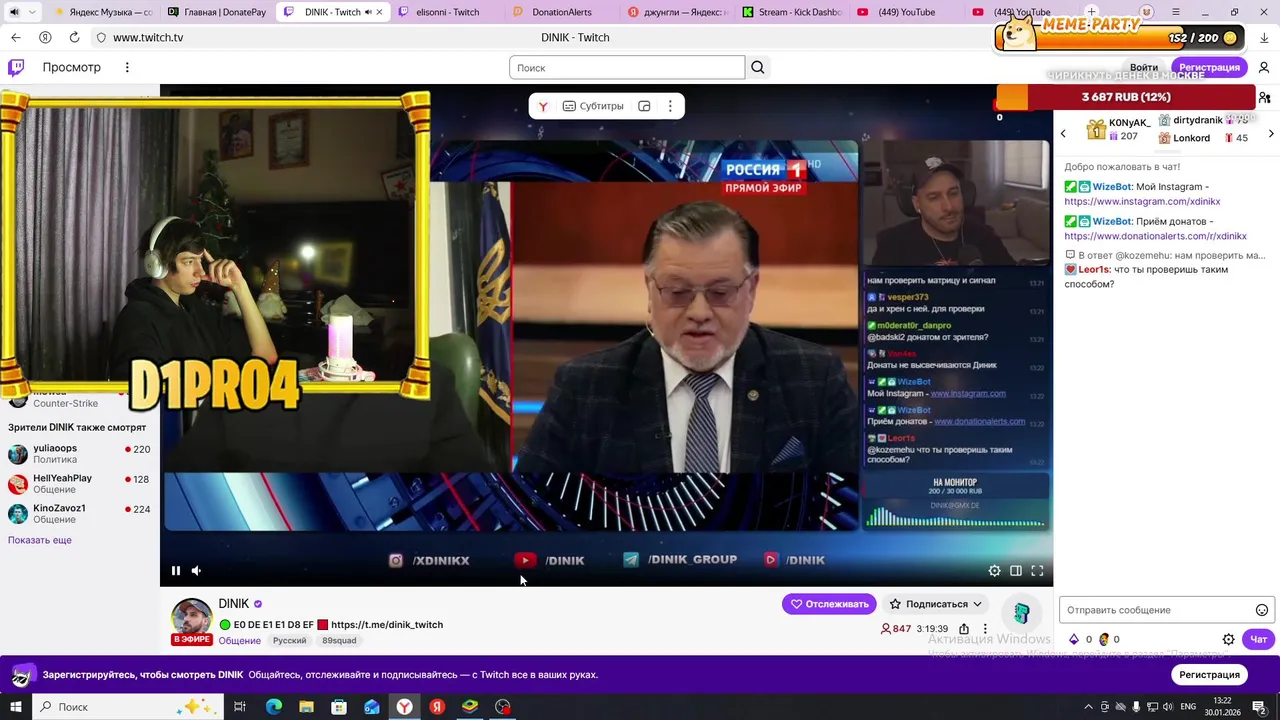The height and width of the screenshot is (720, 1280).
Task: Select the Русский tag
Action: pos(290,640)
